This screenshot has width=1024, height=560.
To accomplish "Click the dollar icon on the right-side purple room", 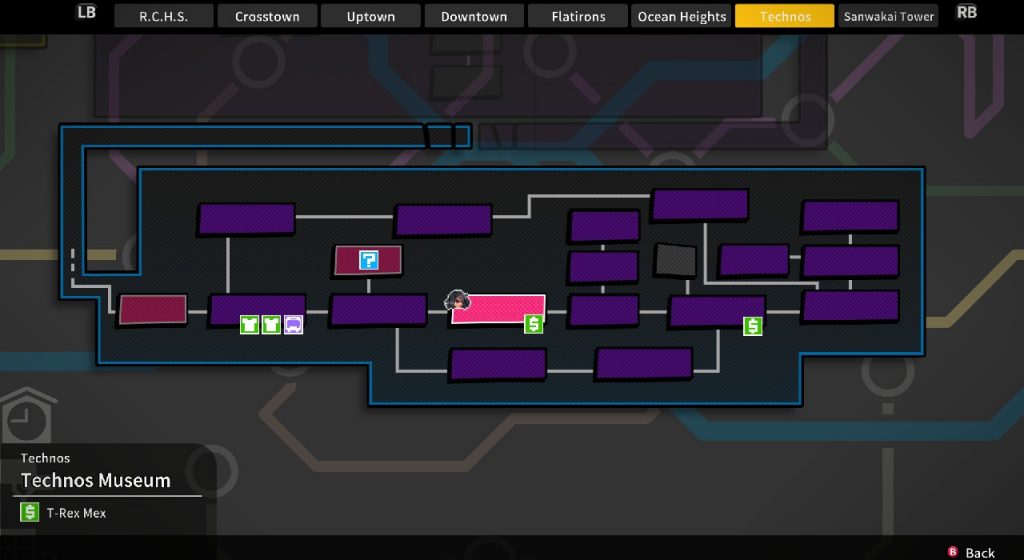I will [x=752, y=326].
